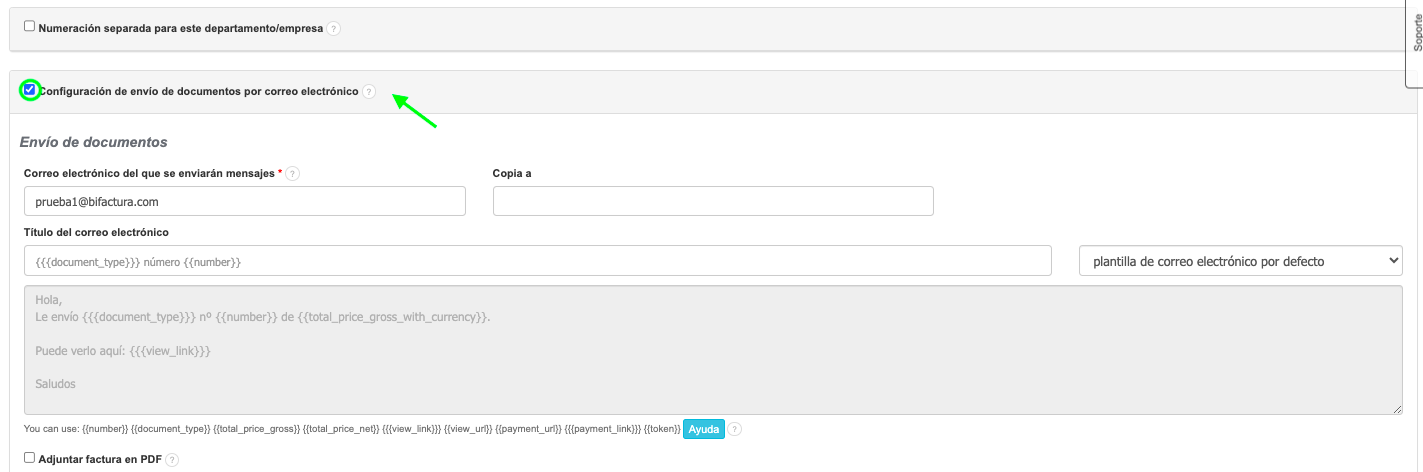Click into the Copia a input box
Viewport: 1423px width, 472px height.
(x=713, y=201)
